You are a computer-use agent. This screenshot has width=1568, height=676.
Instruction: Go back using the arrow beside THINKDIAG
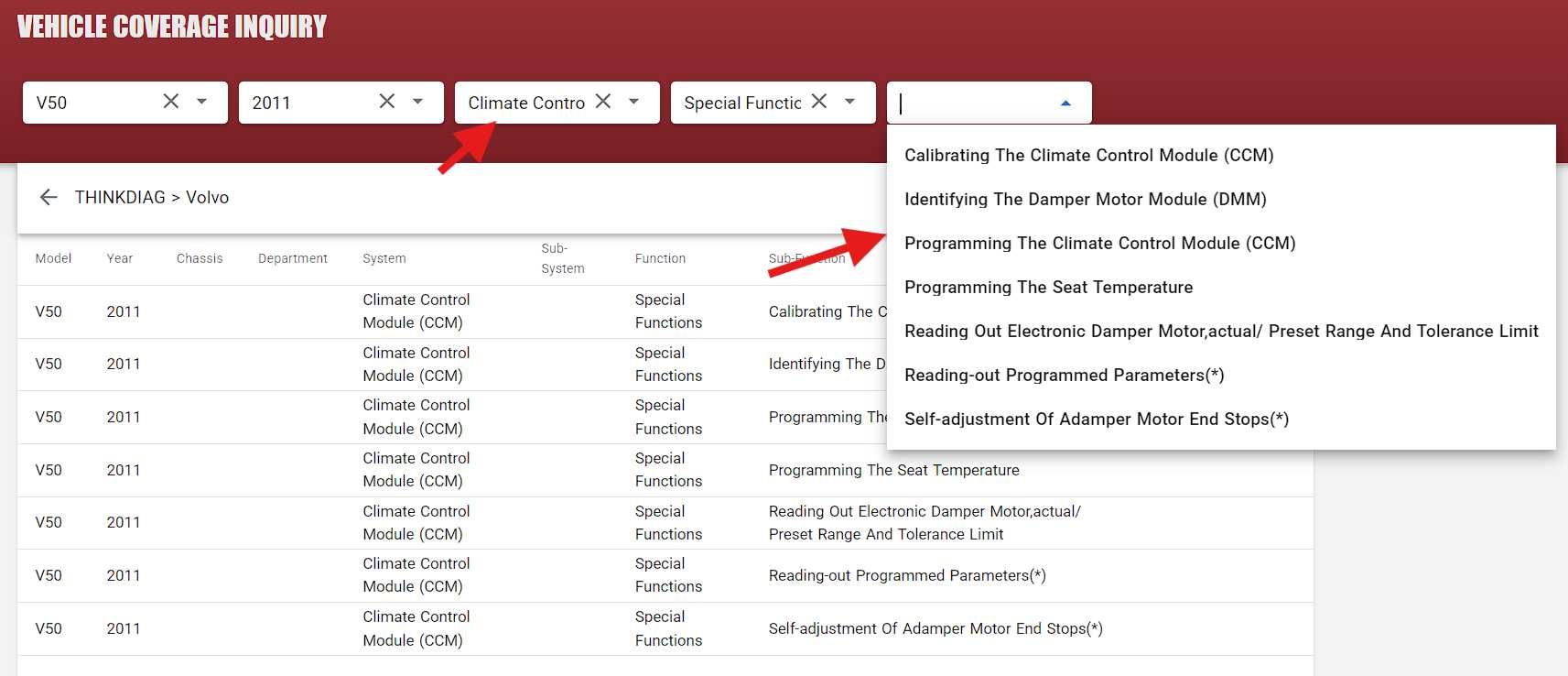tap(49, 197)
